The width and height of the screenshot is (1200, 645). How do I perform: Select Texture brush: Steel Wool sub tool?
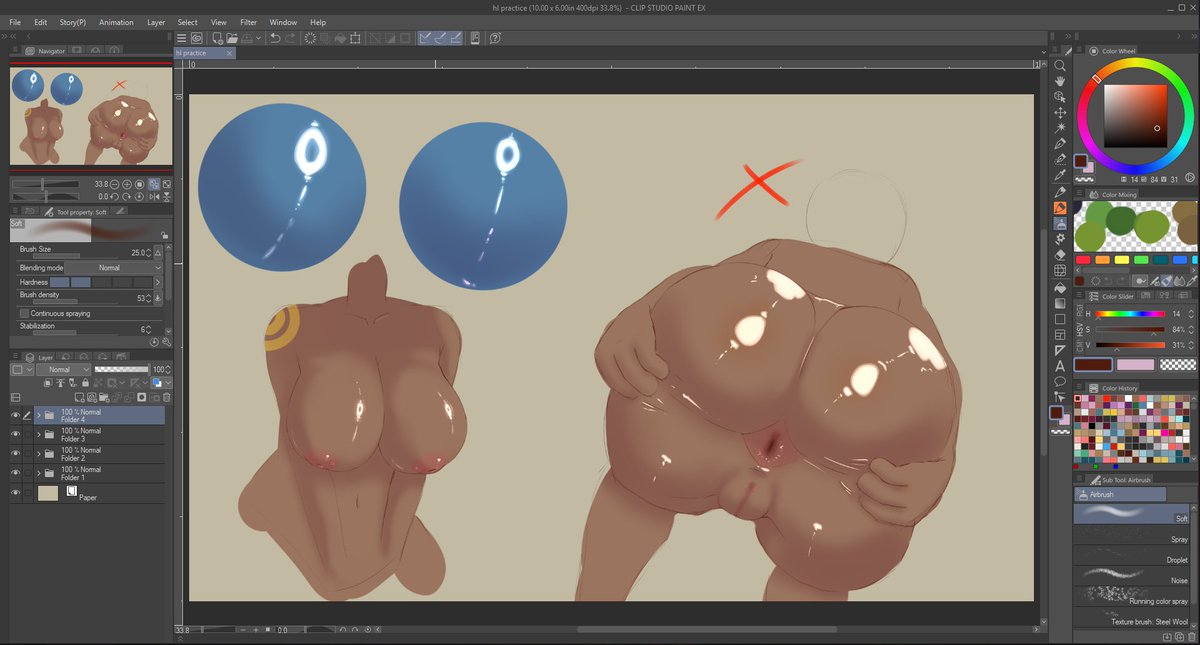pos(1132,619)
